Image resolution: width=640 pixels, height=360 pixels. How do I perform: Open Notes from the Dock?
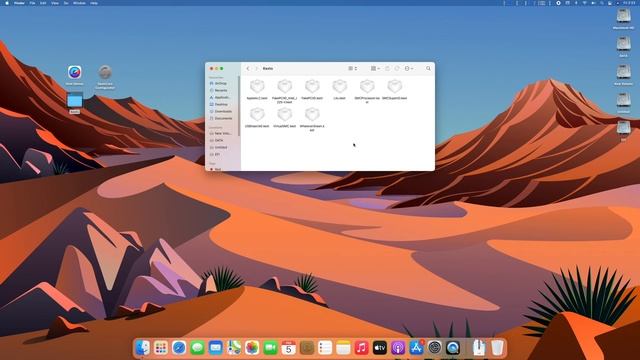pyautogui.click(x=343, y=348)
